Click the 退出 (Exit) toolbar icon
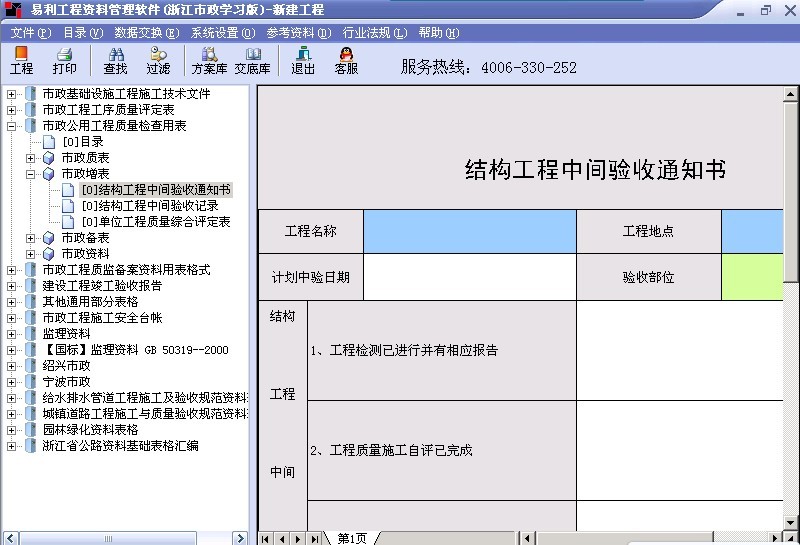 (303, 60)
